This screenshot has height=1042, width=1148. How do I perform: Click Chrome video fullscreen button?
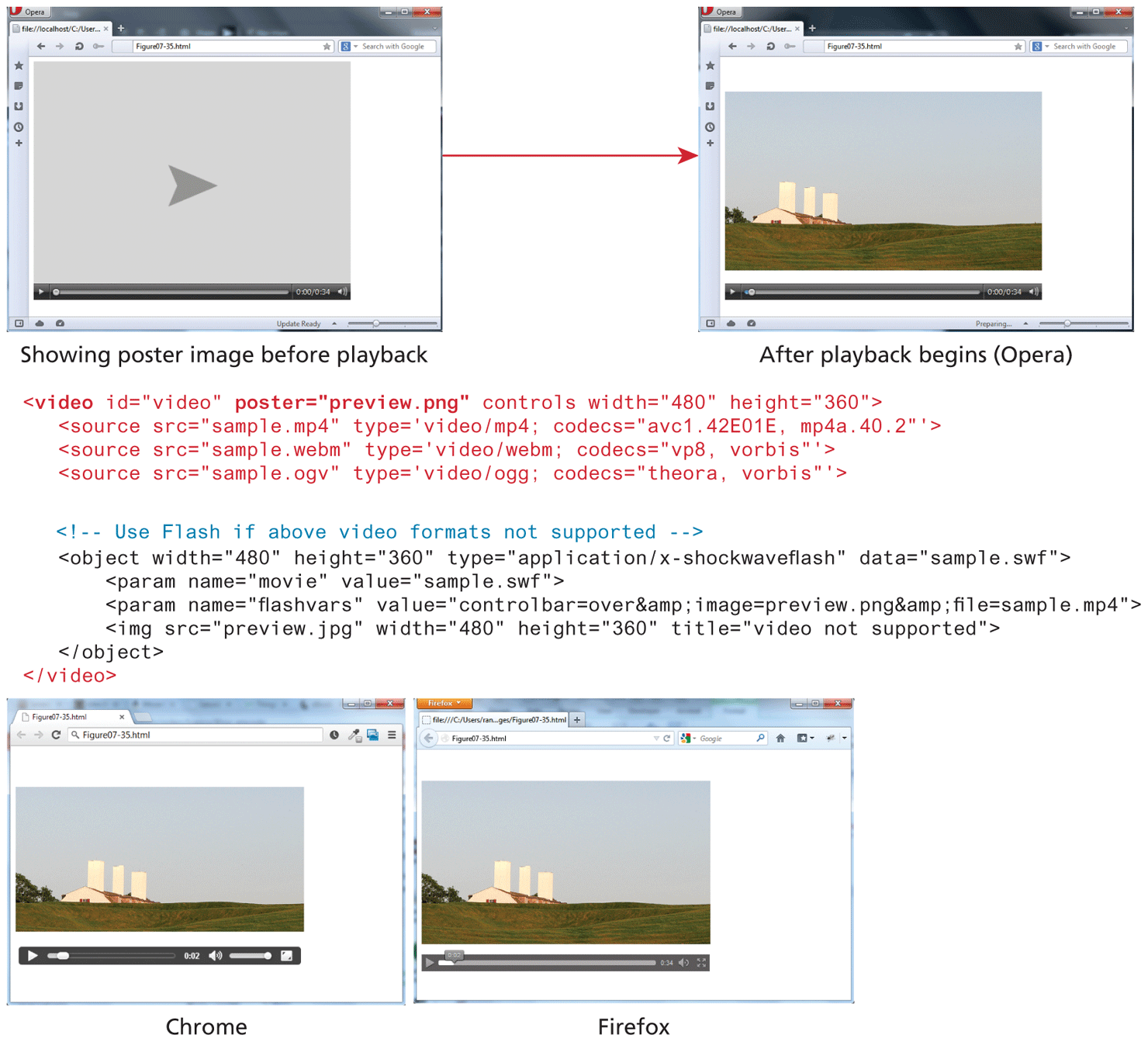pos(286,956)
